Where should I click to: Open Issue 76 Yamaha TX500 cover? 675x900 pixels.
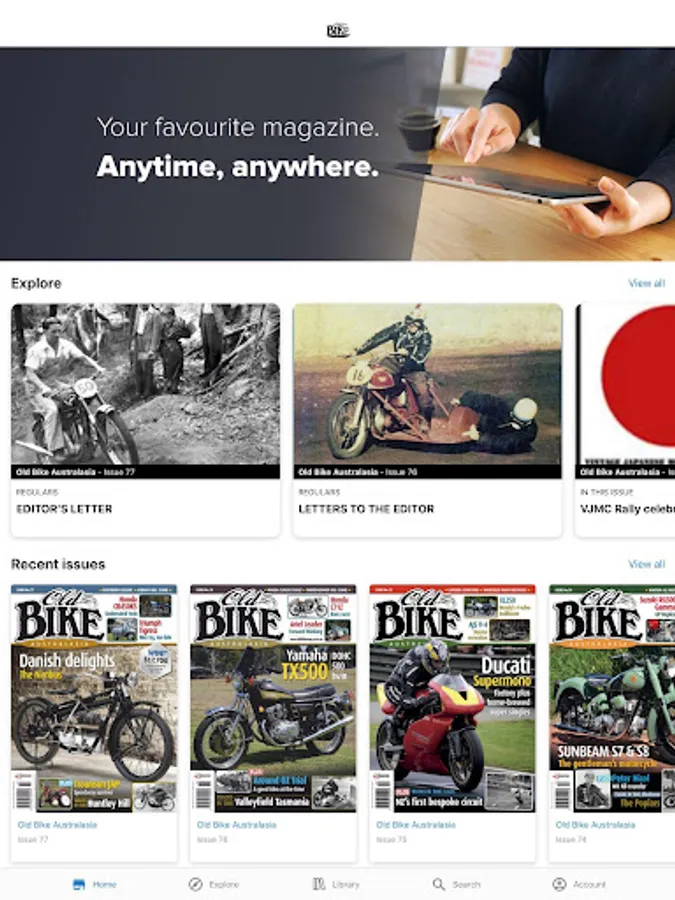coord(273,699)
